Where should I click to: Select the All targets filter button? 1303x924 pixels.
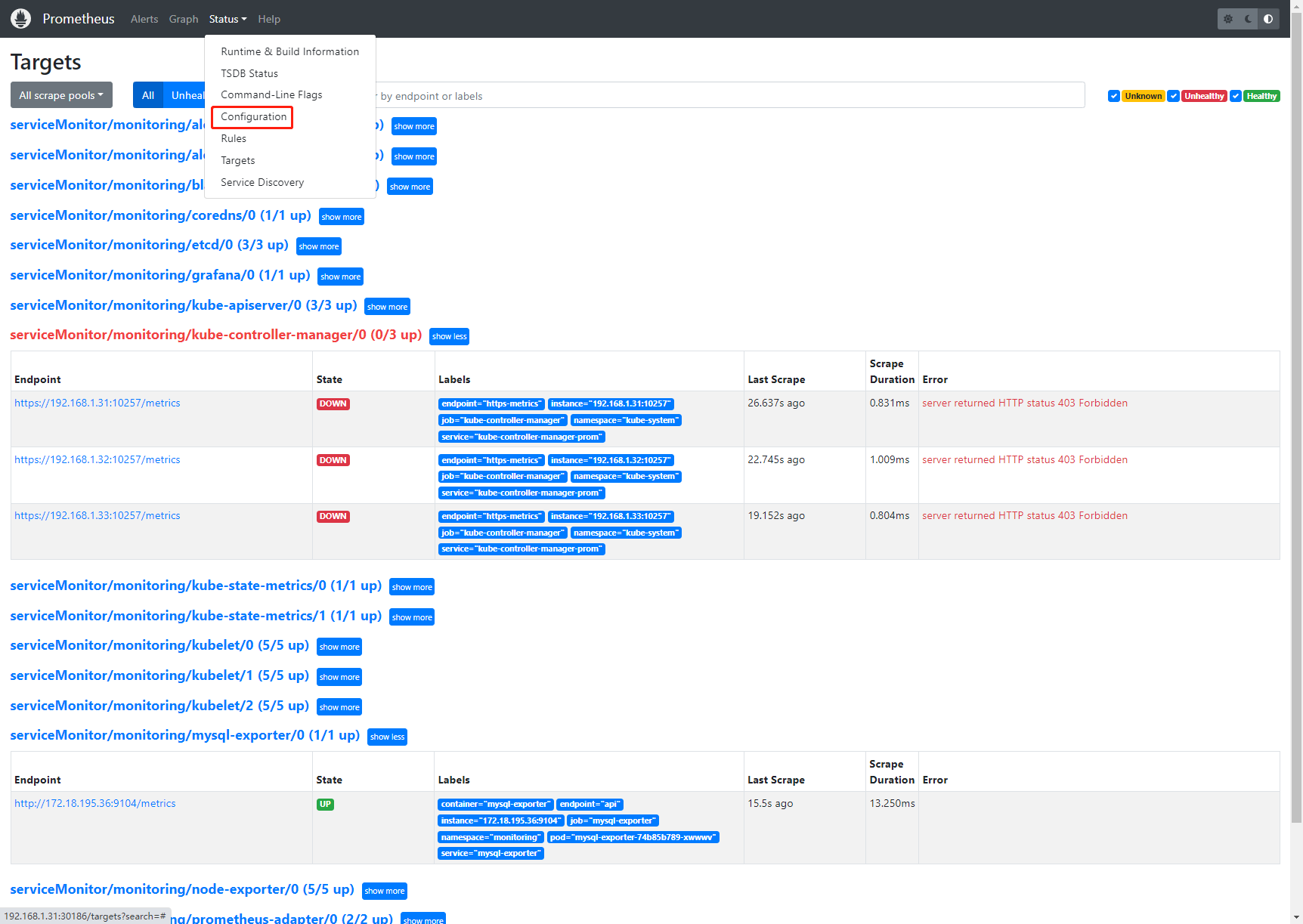[148, 95]
